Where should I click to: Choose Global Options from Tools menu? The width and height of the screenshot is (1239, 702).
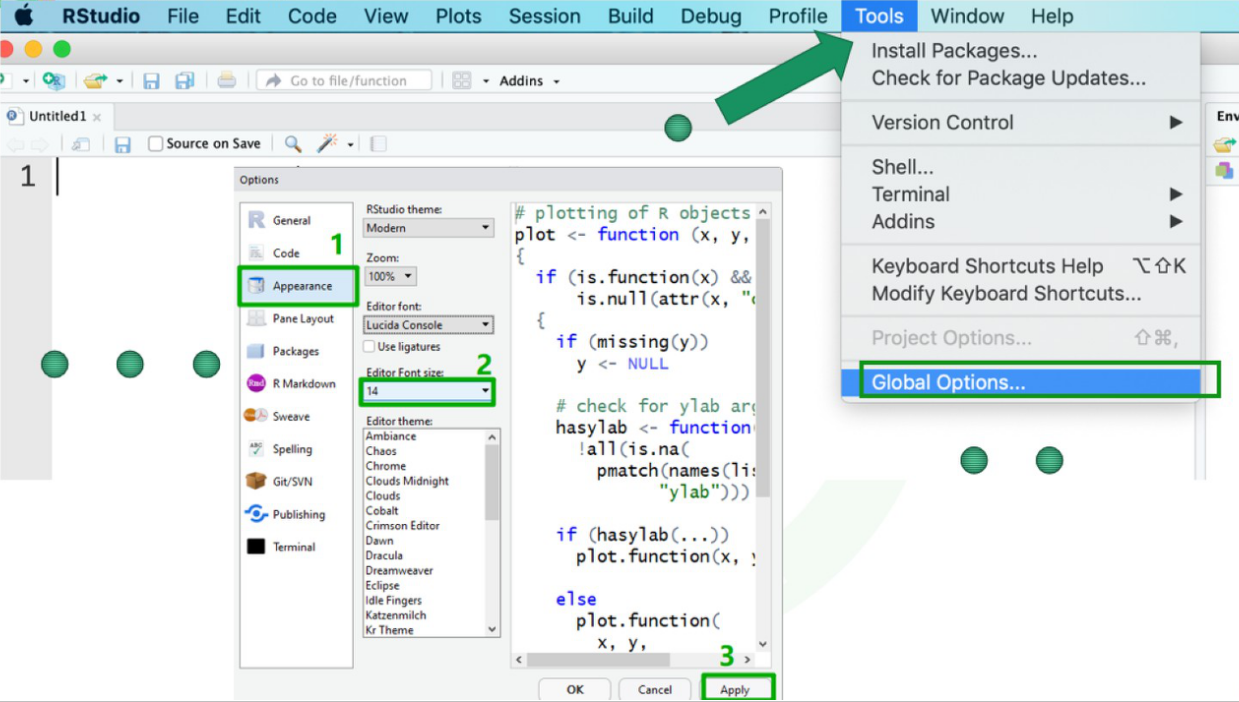coord(1021,382)
